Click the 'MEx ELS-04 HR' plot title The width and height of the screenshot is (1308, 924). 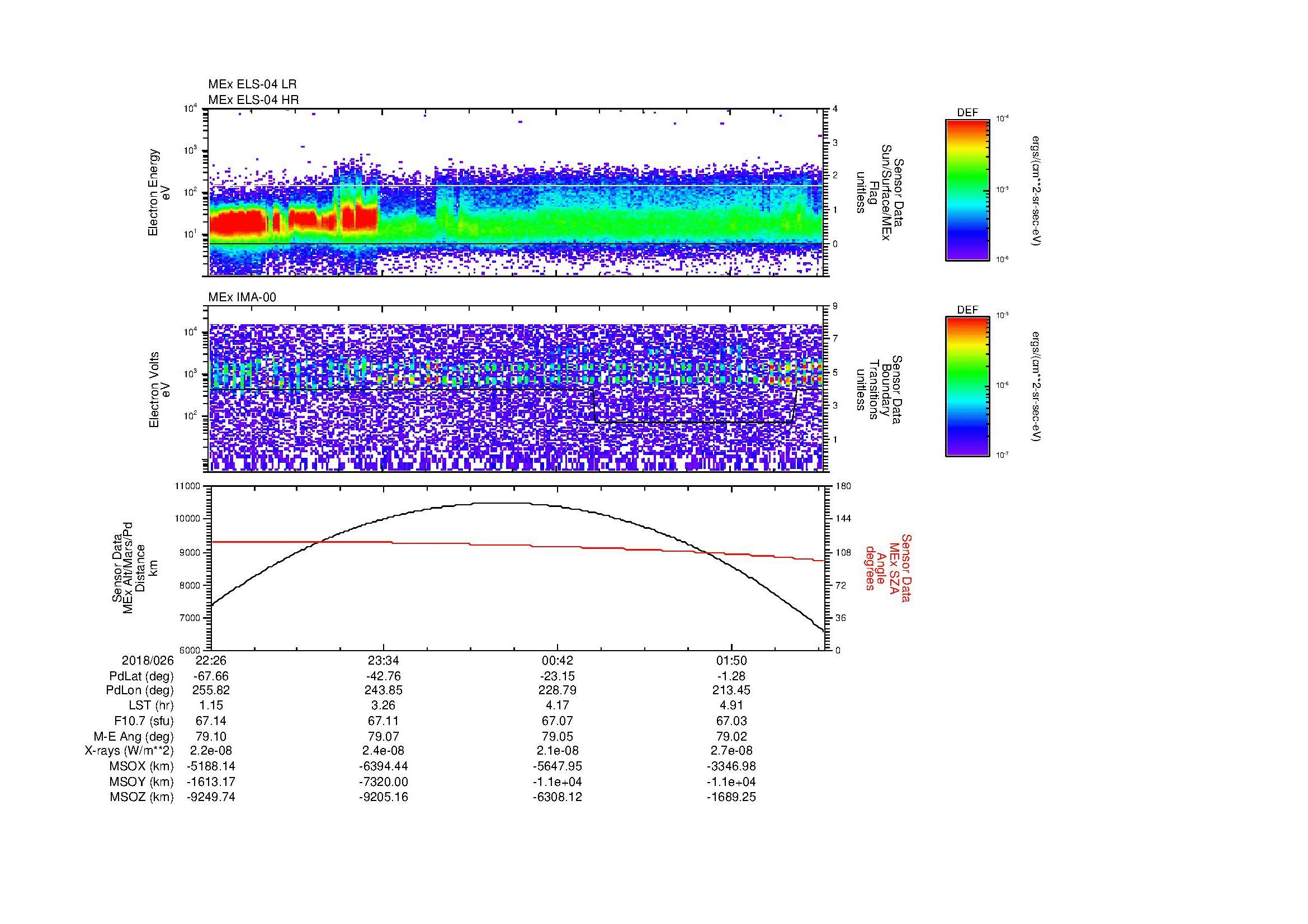click(x=253, y=100)
